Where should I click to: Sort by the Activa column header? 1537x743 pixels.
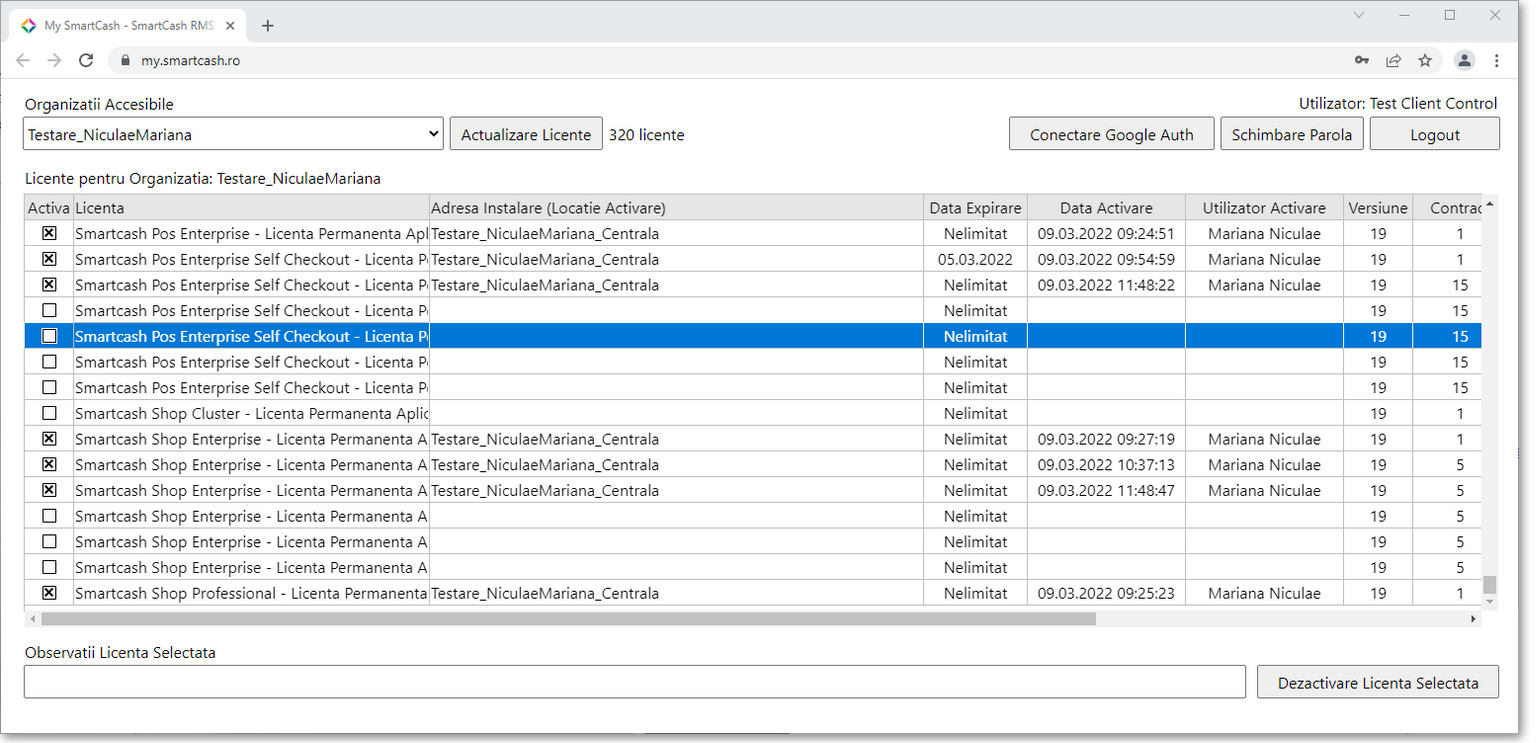tap(49, 208)
